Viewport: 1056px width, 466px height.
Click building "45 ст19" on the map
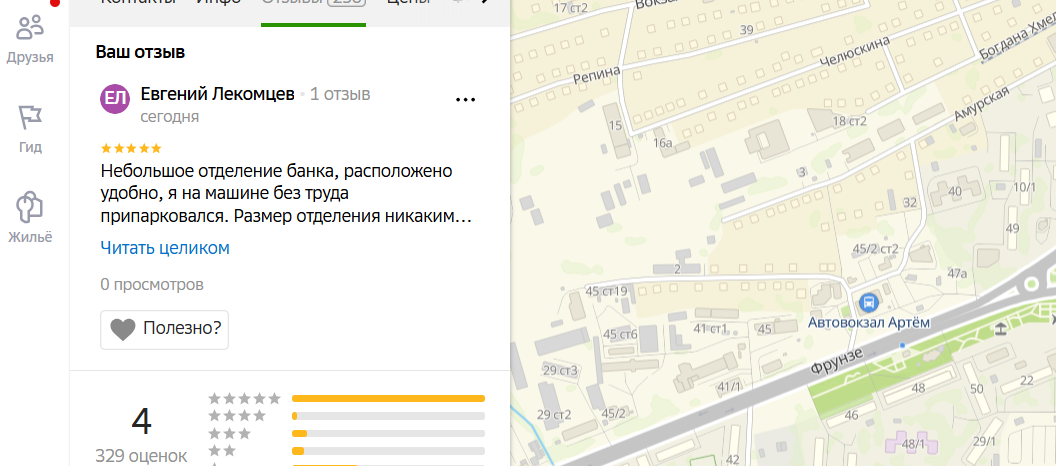(607, 292)
